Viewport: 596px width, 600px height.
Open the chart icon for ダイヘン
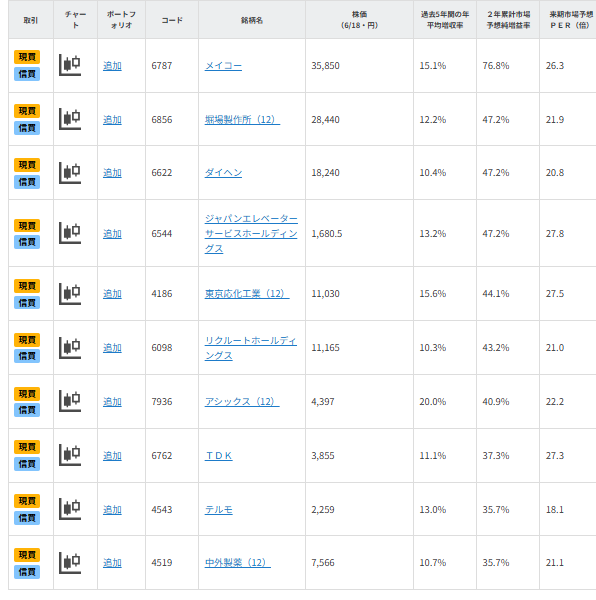pos(70,173)
